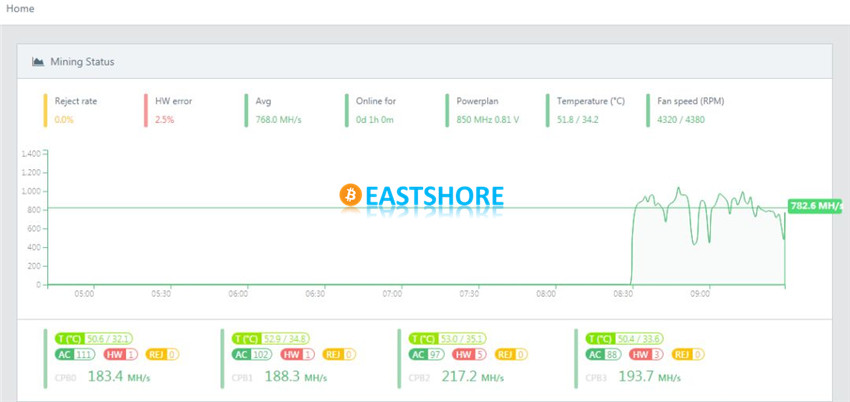This screenshot has height=402, width=850.
Task: Click the CPB3 temperature badge 50.4 / 33.6
Action: coord(624,339)
